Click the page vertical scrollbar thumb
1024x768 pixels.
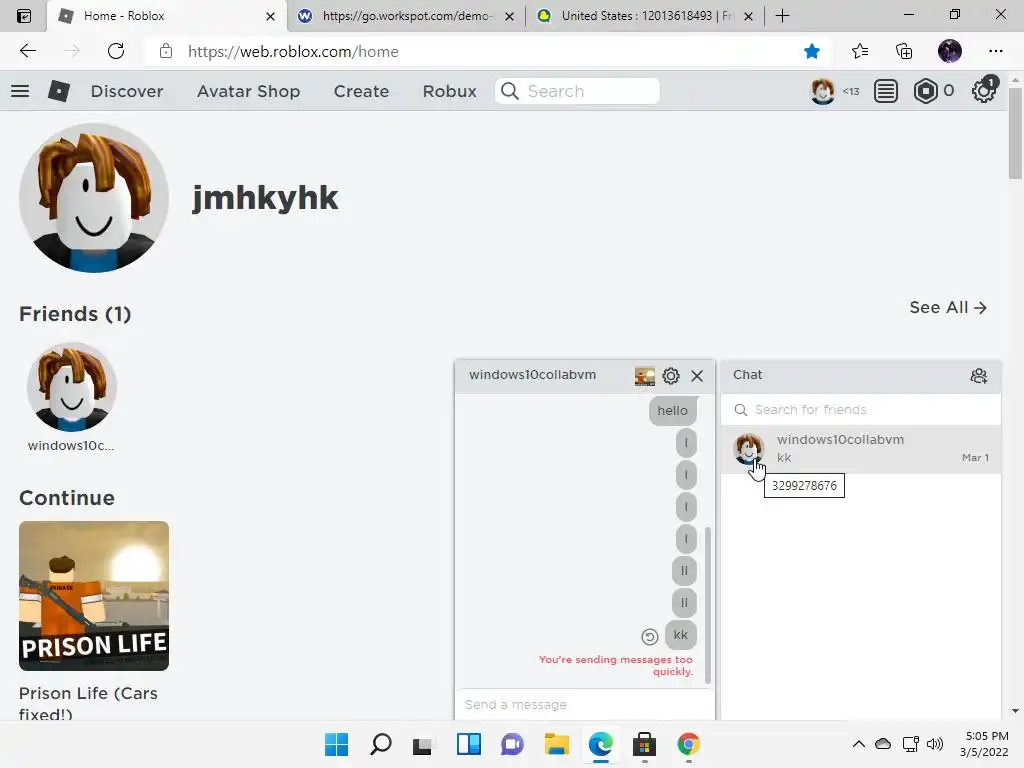[1016, 133]
